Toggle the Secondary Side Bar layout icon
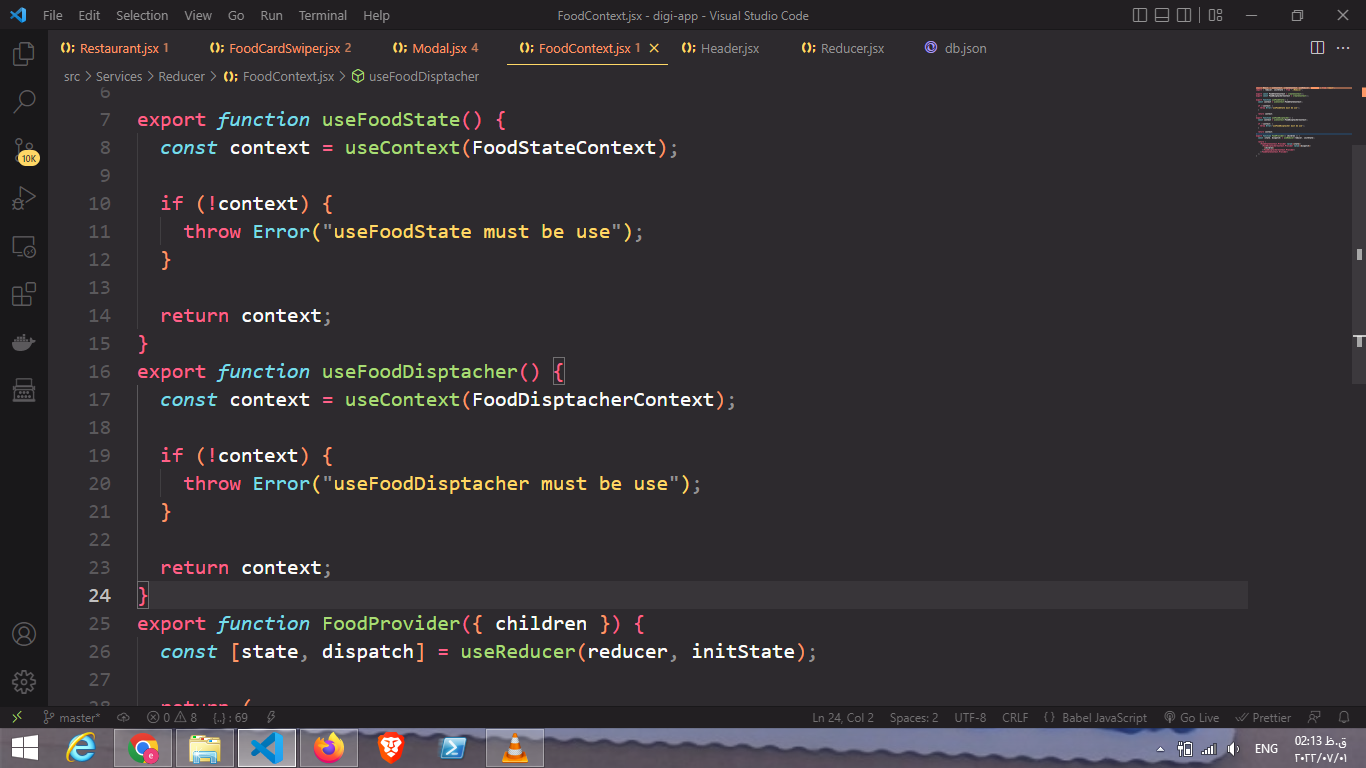 tap(1184, 15)
